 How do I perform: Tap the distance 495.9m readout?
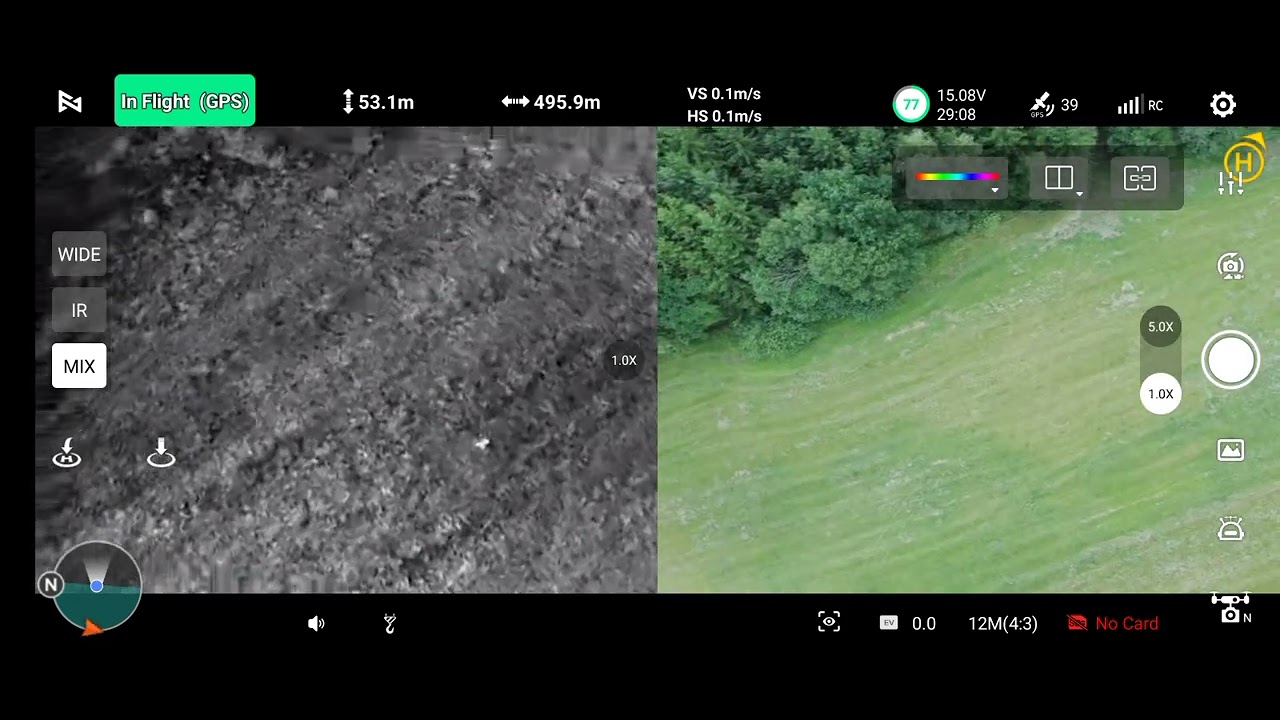coord(551,102)
